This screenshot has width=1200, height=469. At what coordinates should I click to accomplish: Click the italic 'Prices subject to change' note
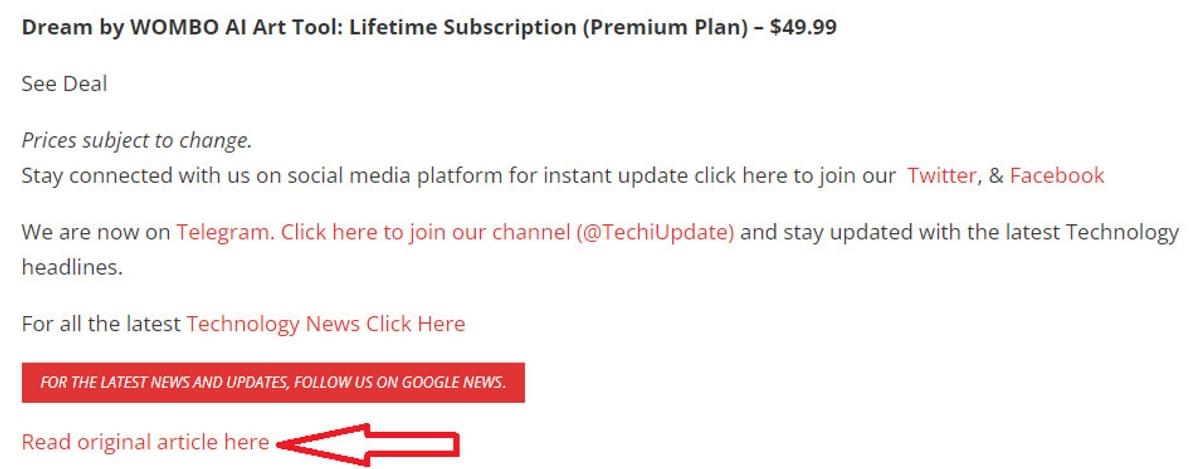pyautogui.click(x=136, y=141)
